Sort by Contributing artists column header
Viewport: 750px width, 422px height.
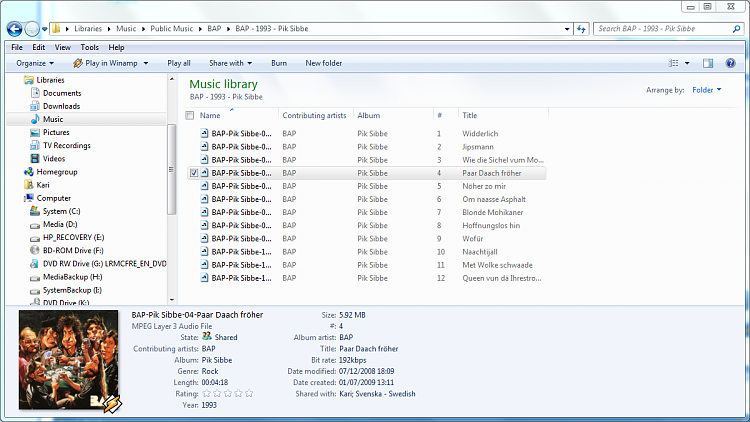[314, 115]
